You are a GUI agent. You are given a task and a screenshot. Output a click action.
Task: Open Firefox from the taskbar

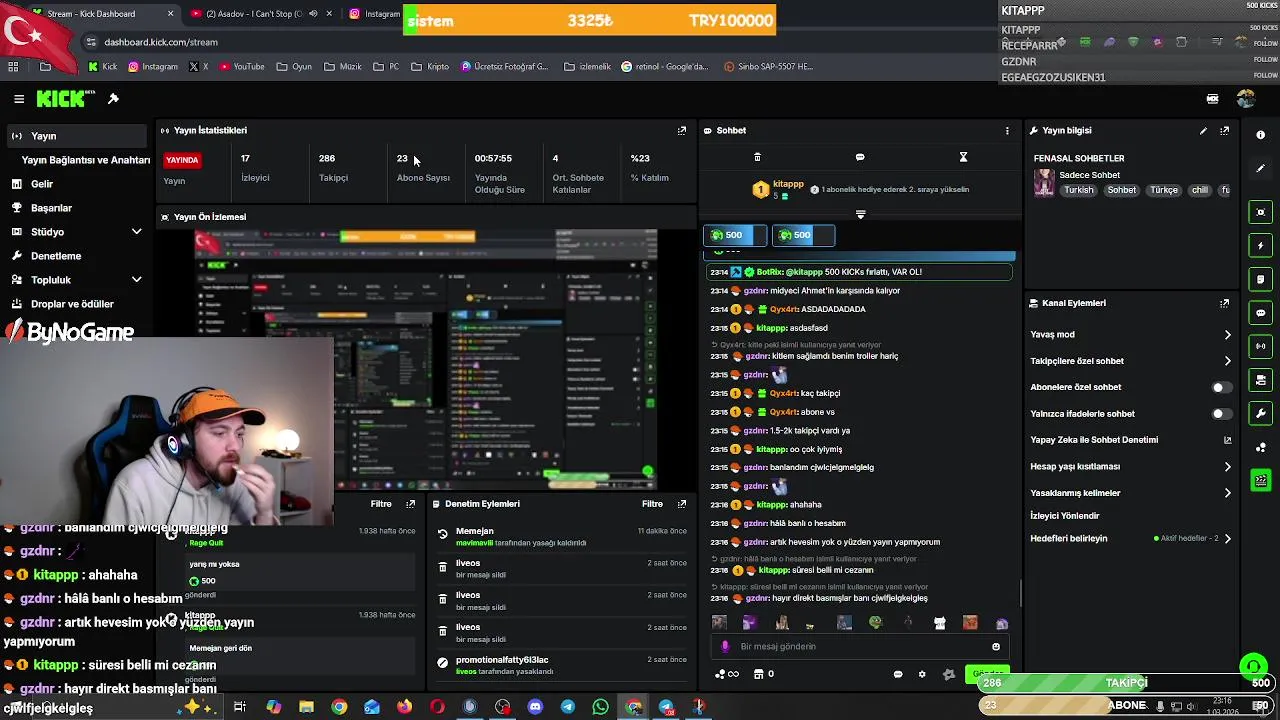point(404,707)
